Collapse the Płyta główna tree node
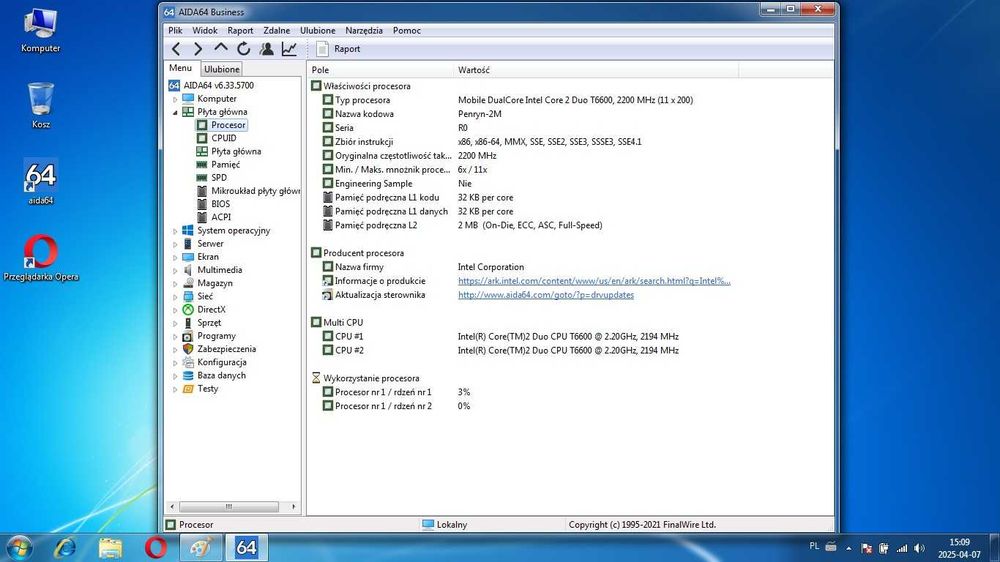 click(175, 112)
